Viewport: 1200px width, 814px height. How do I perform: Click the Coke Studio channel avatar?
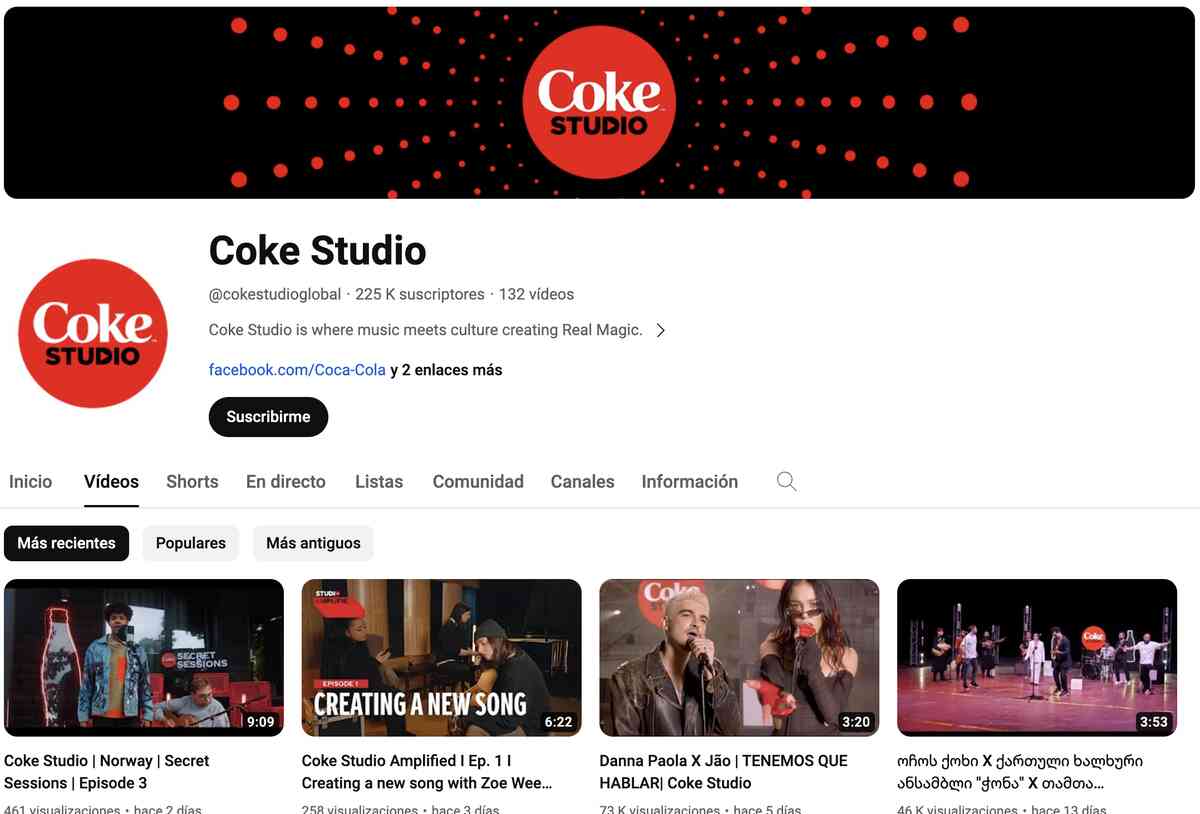tap(93, 333)
